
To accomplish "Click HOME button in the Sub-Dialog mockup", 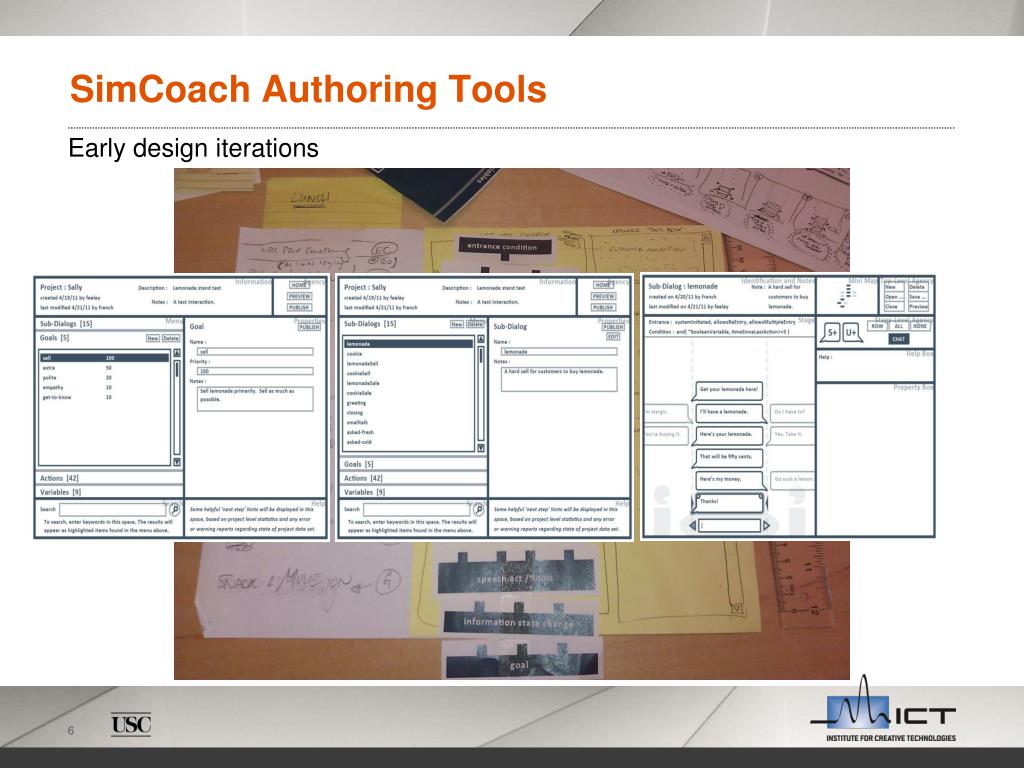I will (x=603, y=285).
